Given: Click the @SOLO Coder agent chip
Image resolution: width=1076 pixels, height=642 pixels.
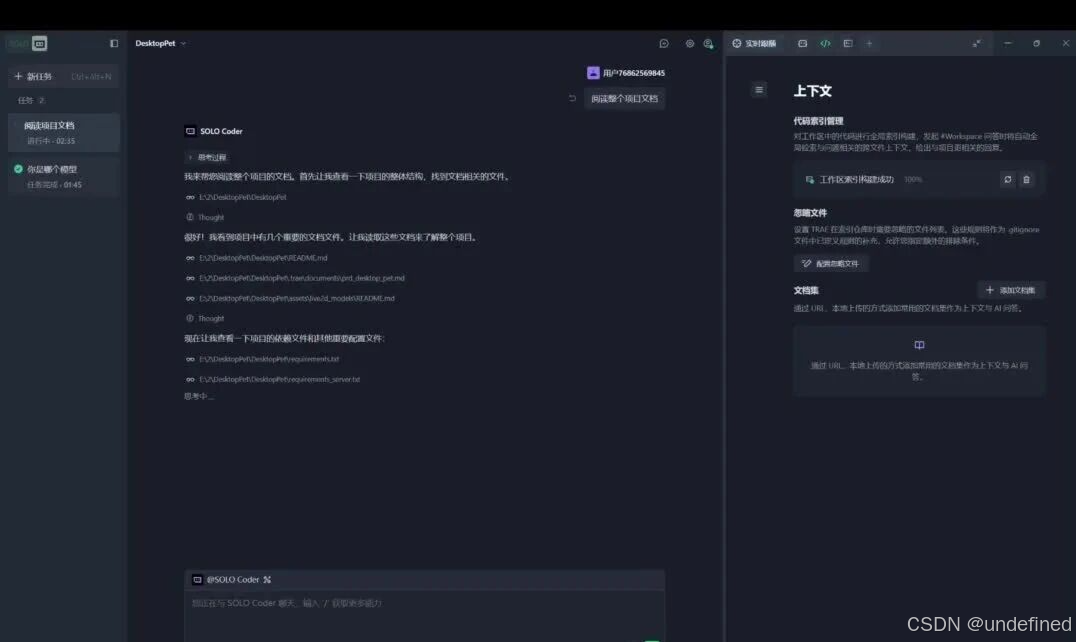Looking at the screenshot, I should coord(233,580).
